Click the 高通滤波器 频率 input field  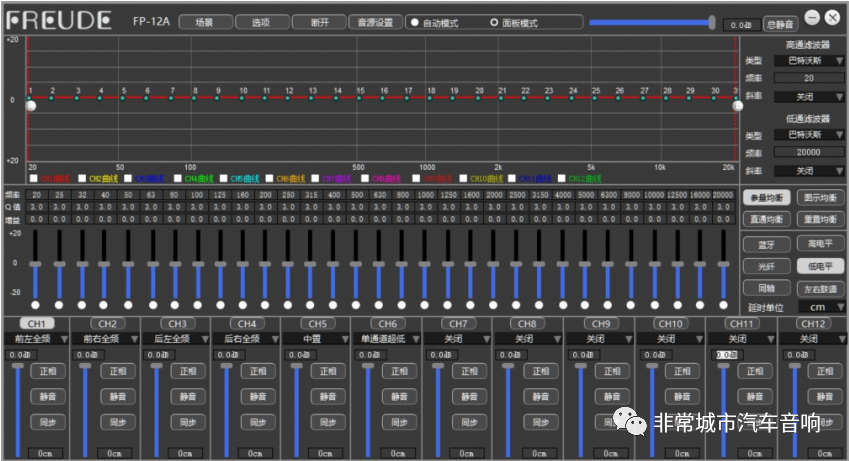tap(809, 78)
